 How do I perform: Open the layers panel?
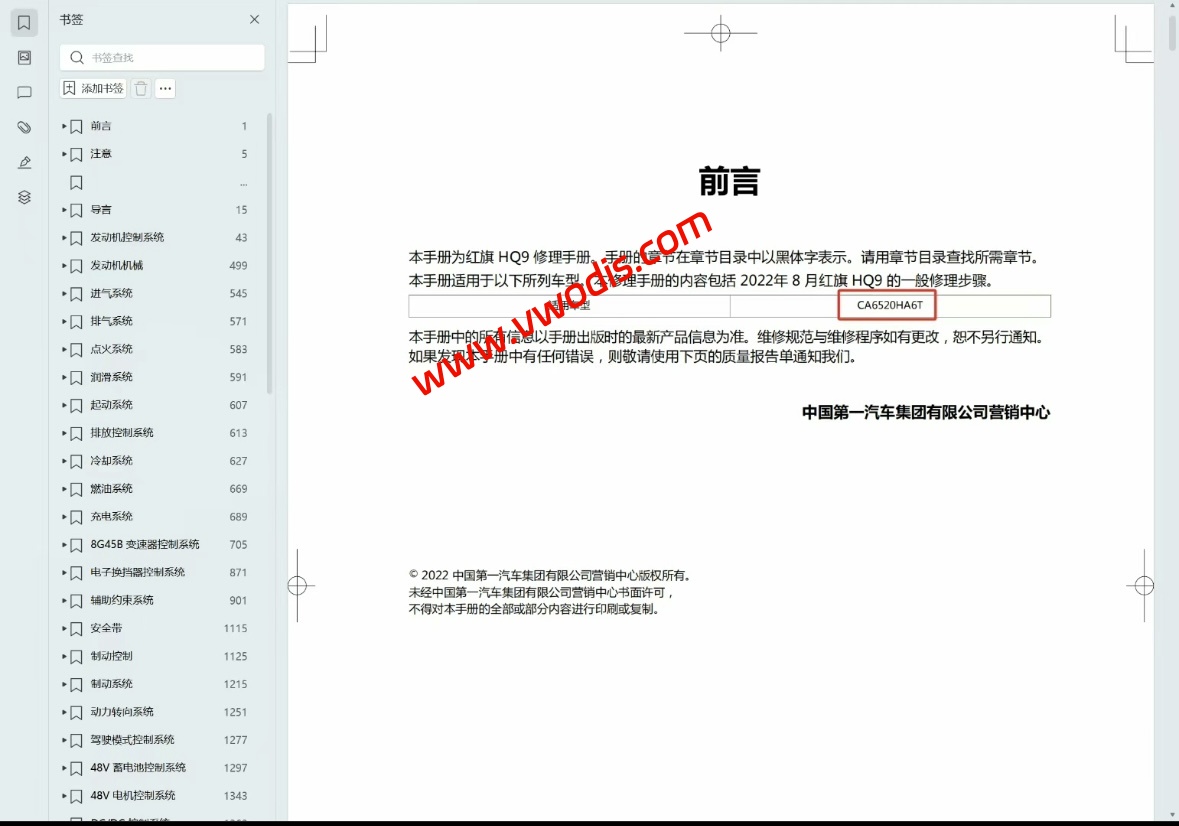coord(24,197)
